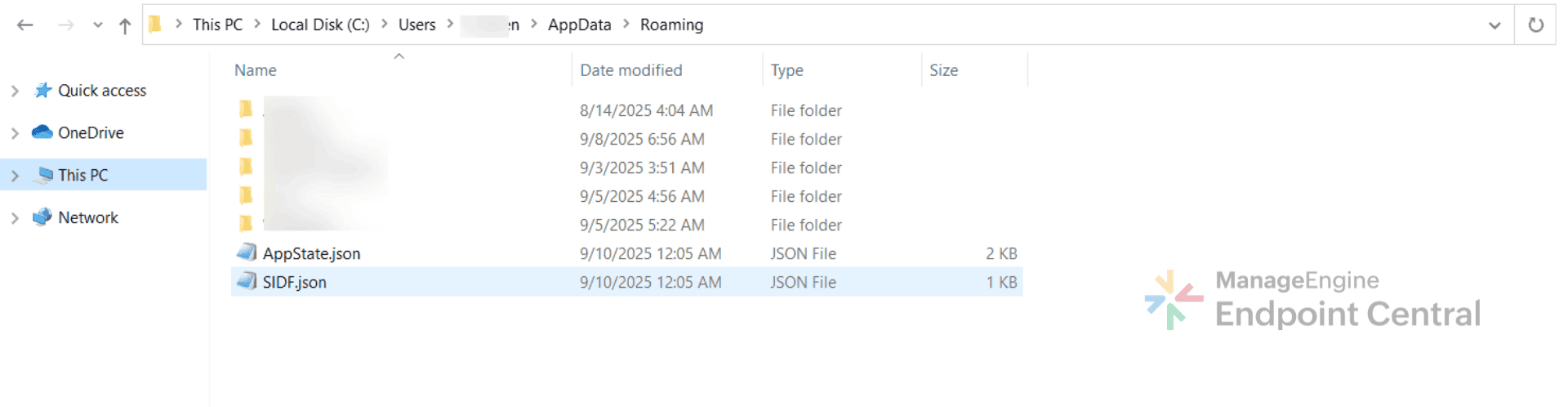Click the SIDF.json file icon
This screenshot has width=1568, height=407.
tap(247, 281)
